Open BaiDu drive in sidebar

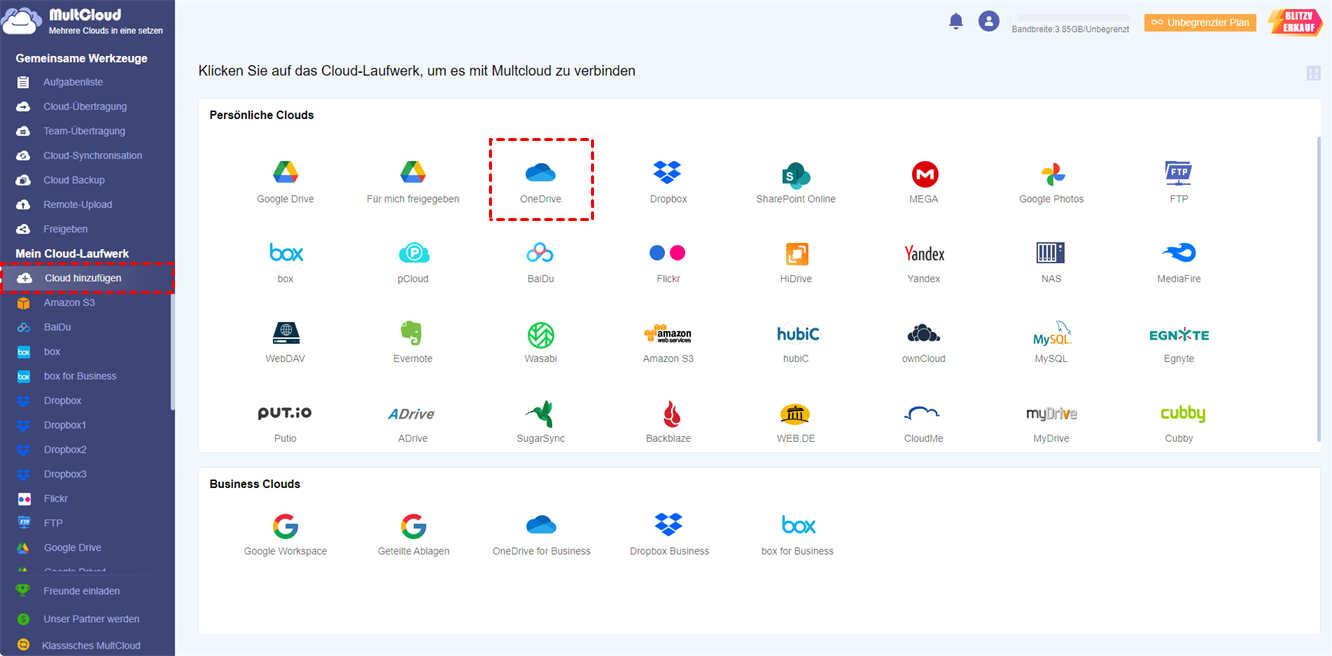pyautogui.click(x=58, y=327)
